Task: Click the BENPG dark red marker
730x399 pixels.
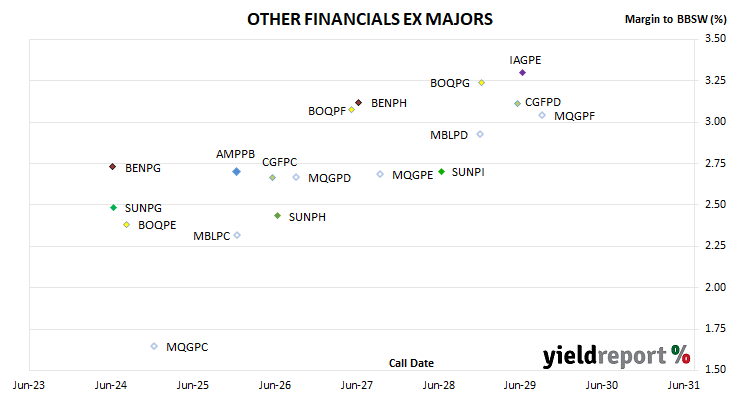Action: click(x=112, y=167)
